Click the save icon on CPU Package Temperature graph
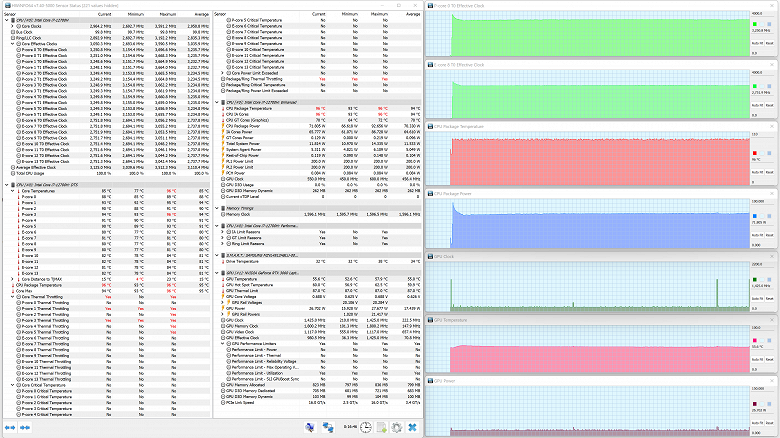 [768, 155]
